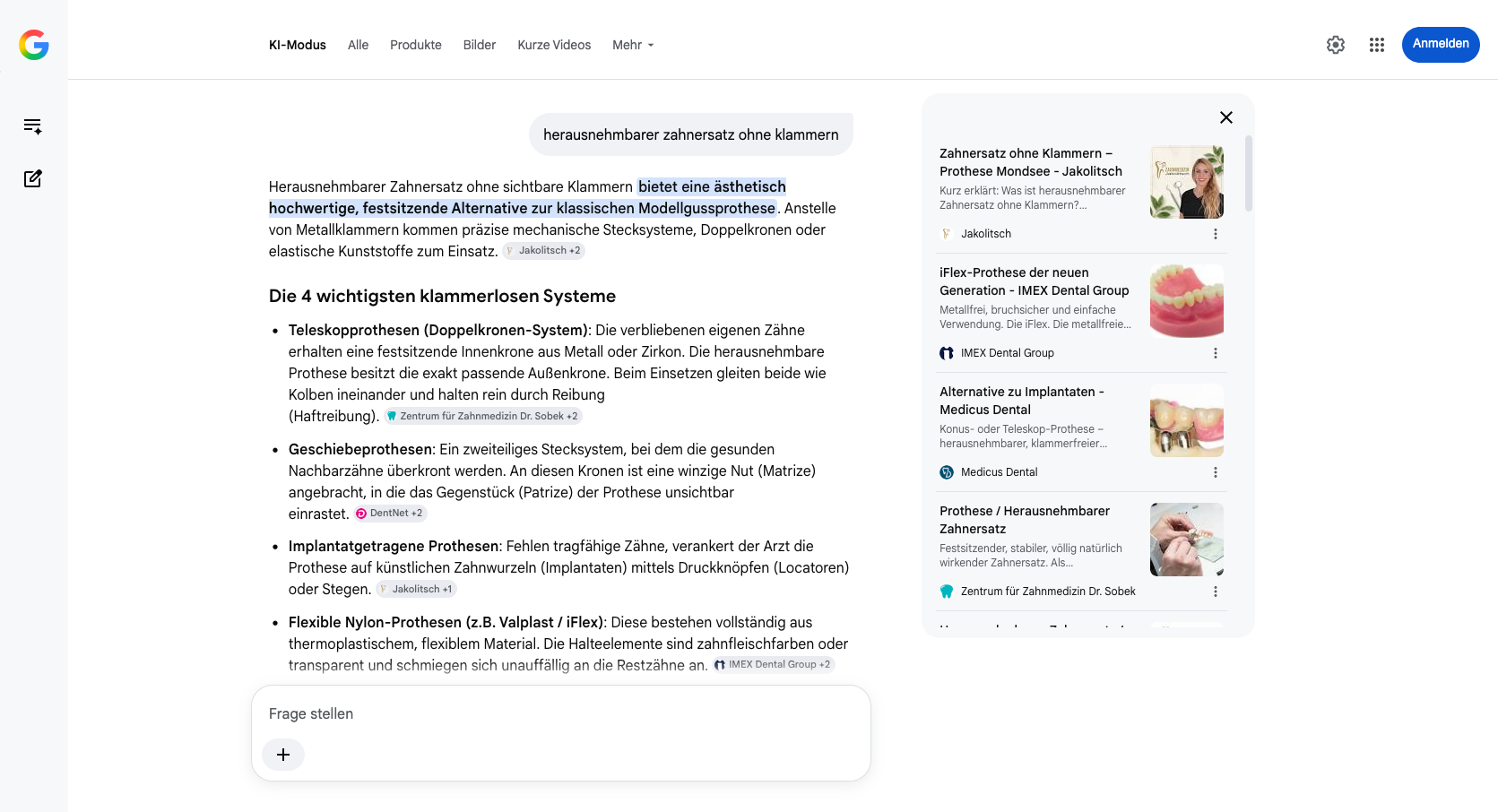Click the Anmelden button
The height and width of the screenshot is (812, 1498).
[1441, 44]
